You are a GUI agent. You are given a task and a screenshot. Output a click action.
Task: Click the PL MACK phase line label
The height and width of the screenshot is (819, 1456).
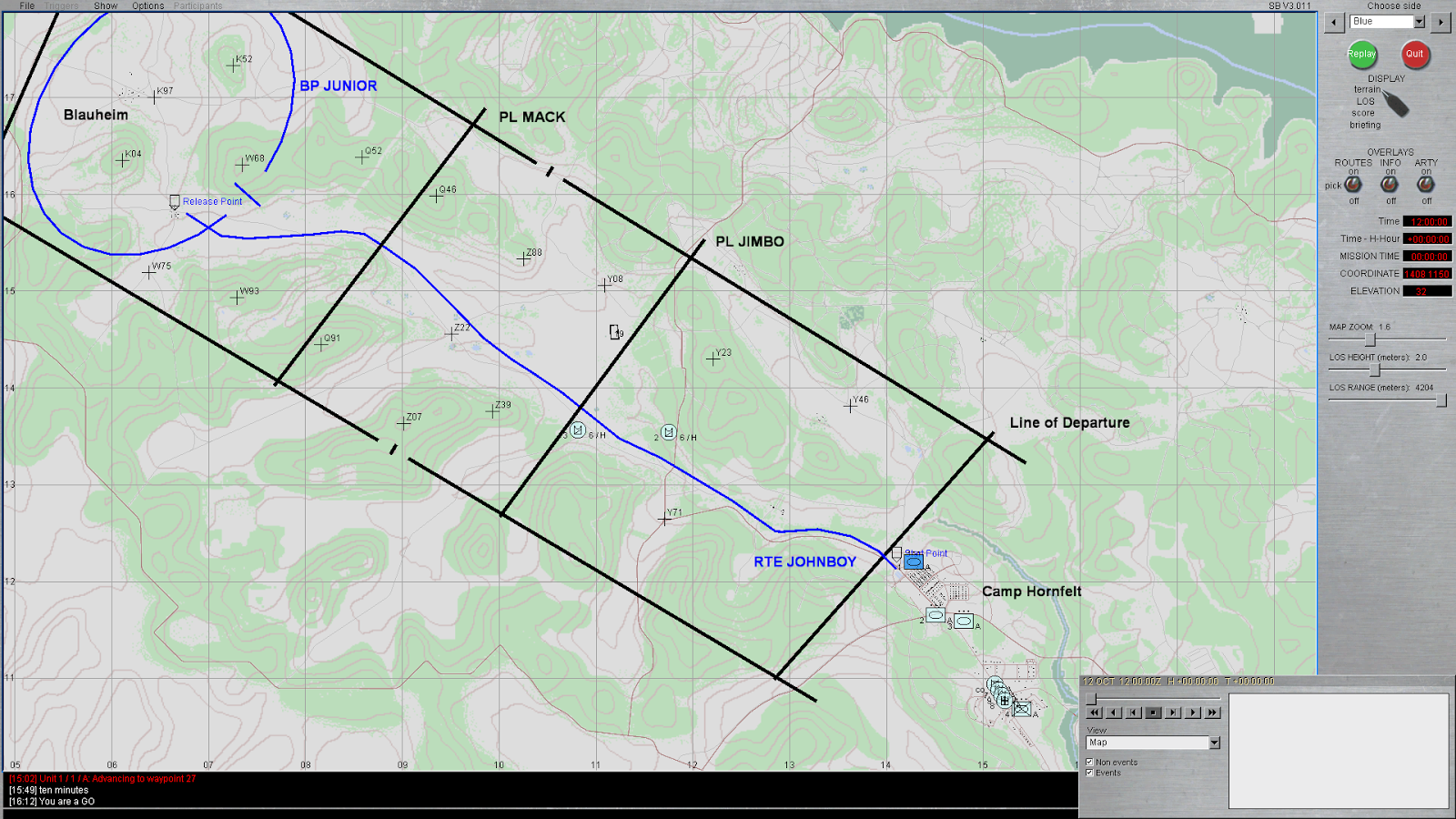[532, 116]
